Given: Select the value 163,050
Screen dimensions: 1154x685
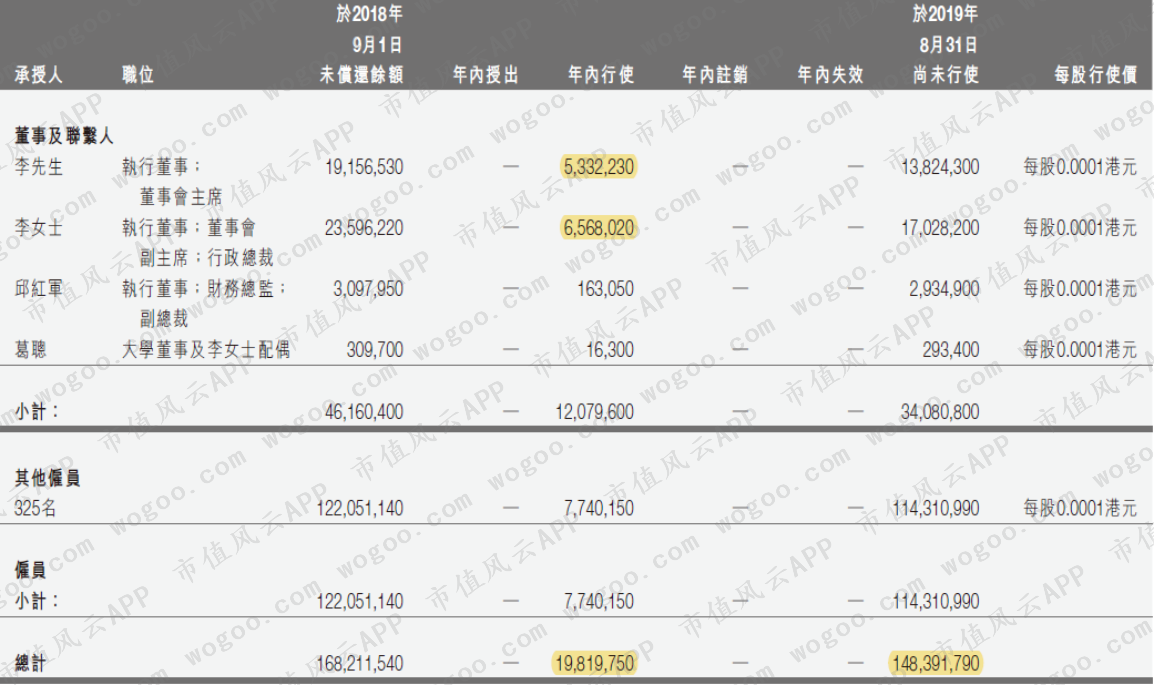Looking at the screenshot, I should point(605,289).
